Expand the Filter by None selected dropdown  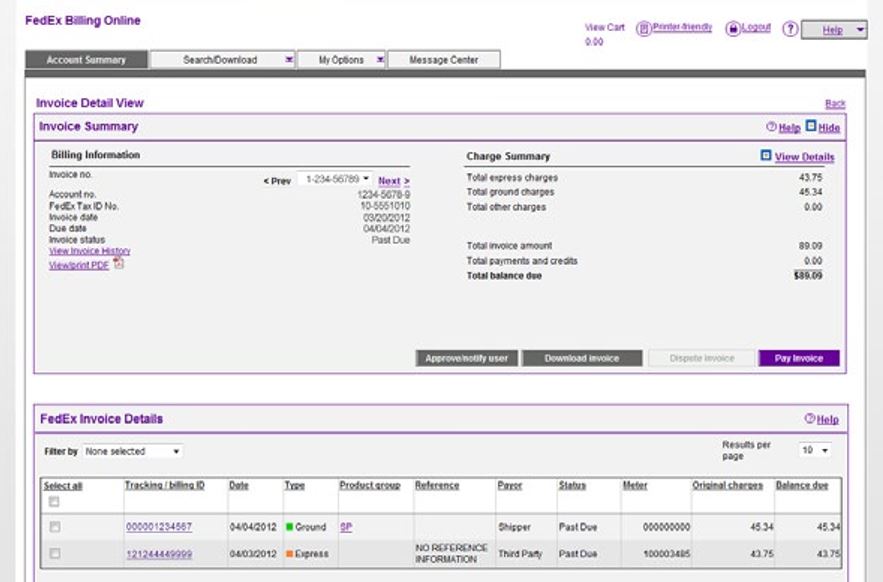click(134, 451)
